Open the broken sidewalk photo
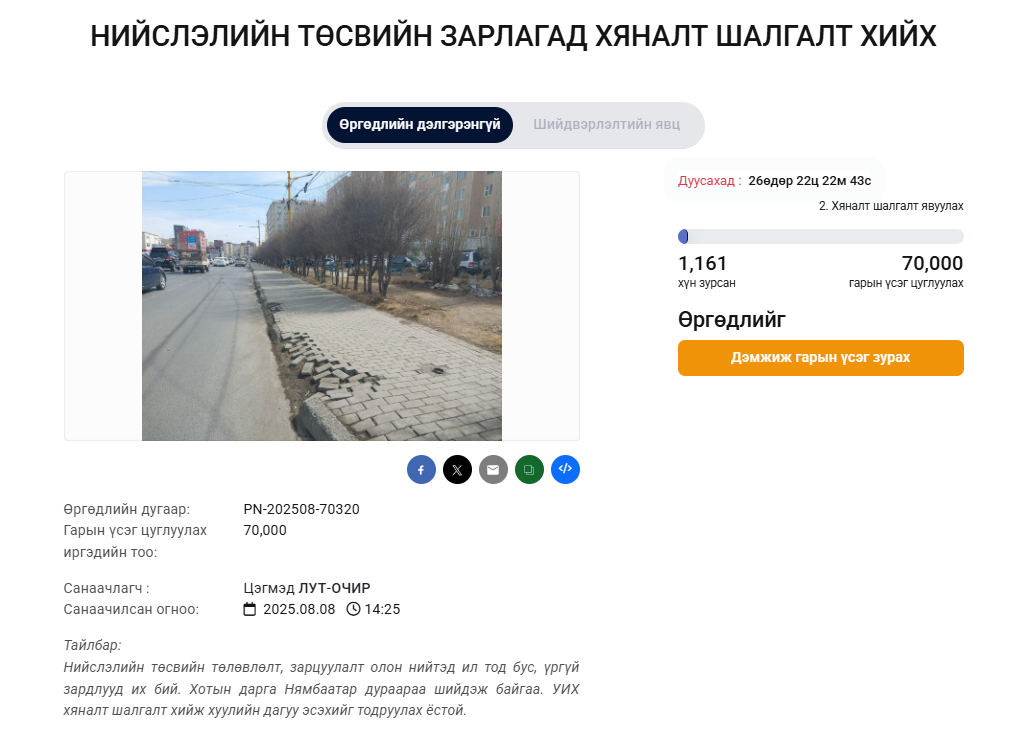Viewport: 1012px width, 729px height. point(321,306)
